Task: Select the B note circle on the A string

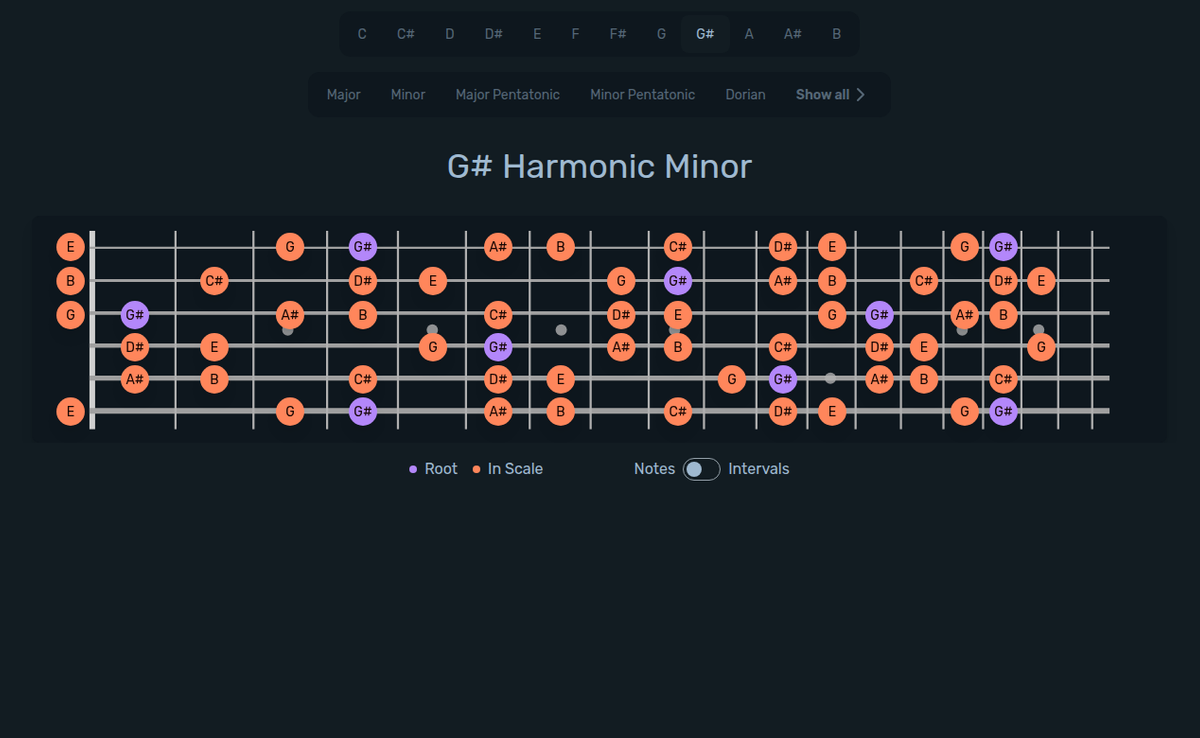Action: tap(214, 379)
